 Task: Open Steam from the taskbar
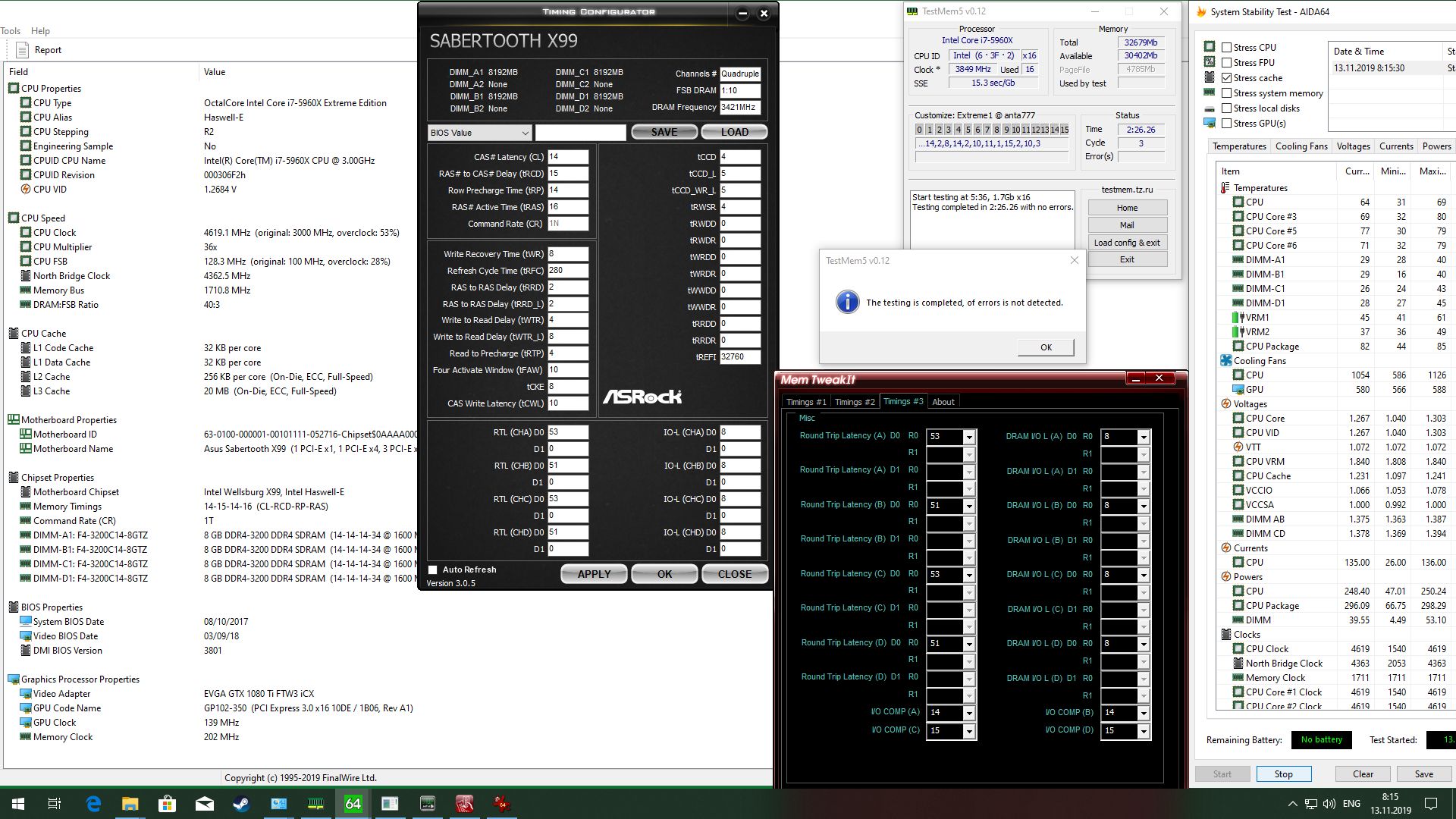[x=242, y=804]
